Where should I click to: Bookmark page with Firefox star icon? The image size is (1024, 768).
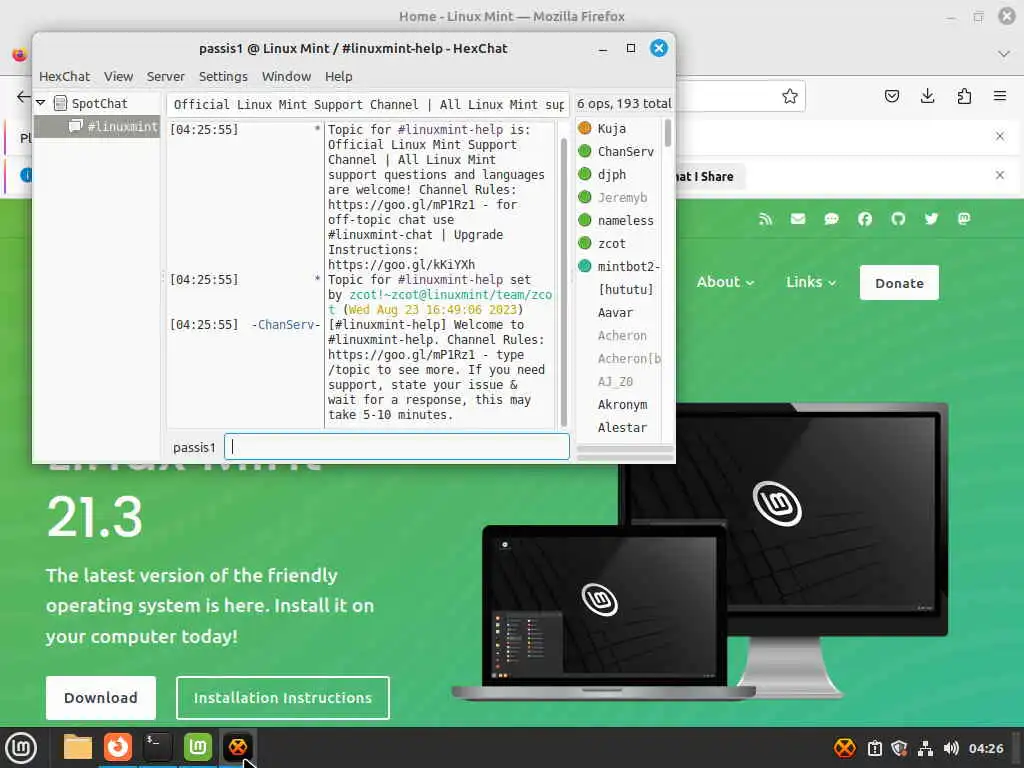click(790, 97)
